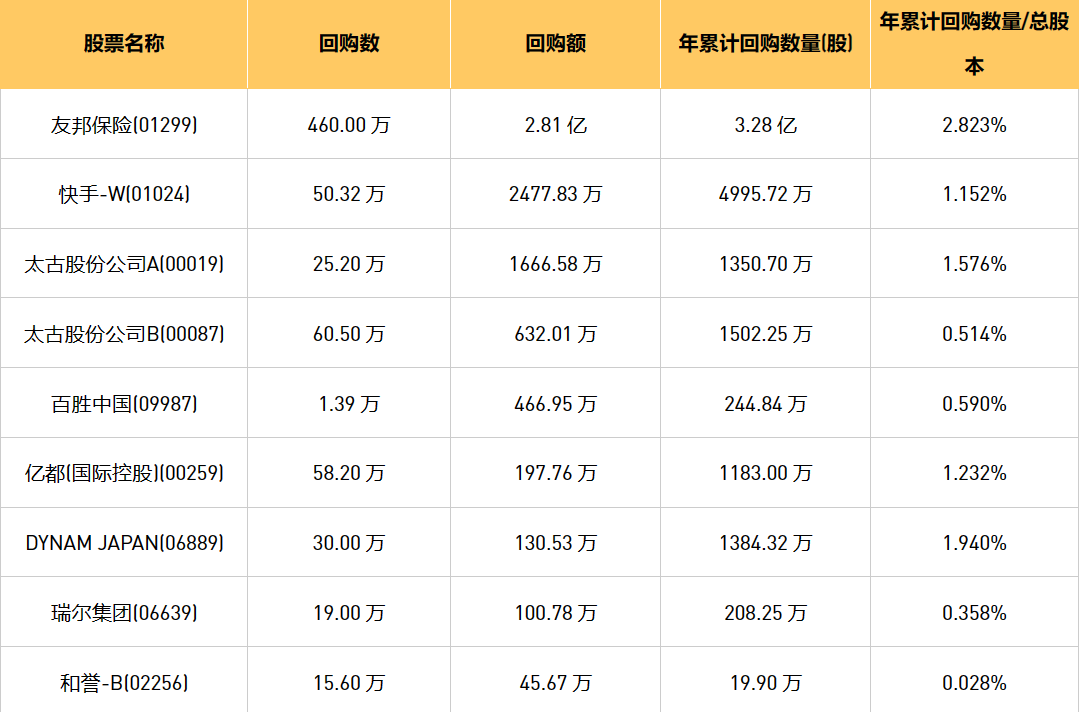Click DYNAM JAPAN(06889) stock name
This screenshot has height=712, width=1080.
124,543
